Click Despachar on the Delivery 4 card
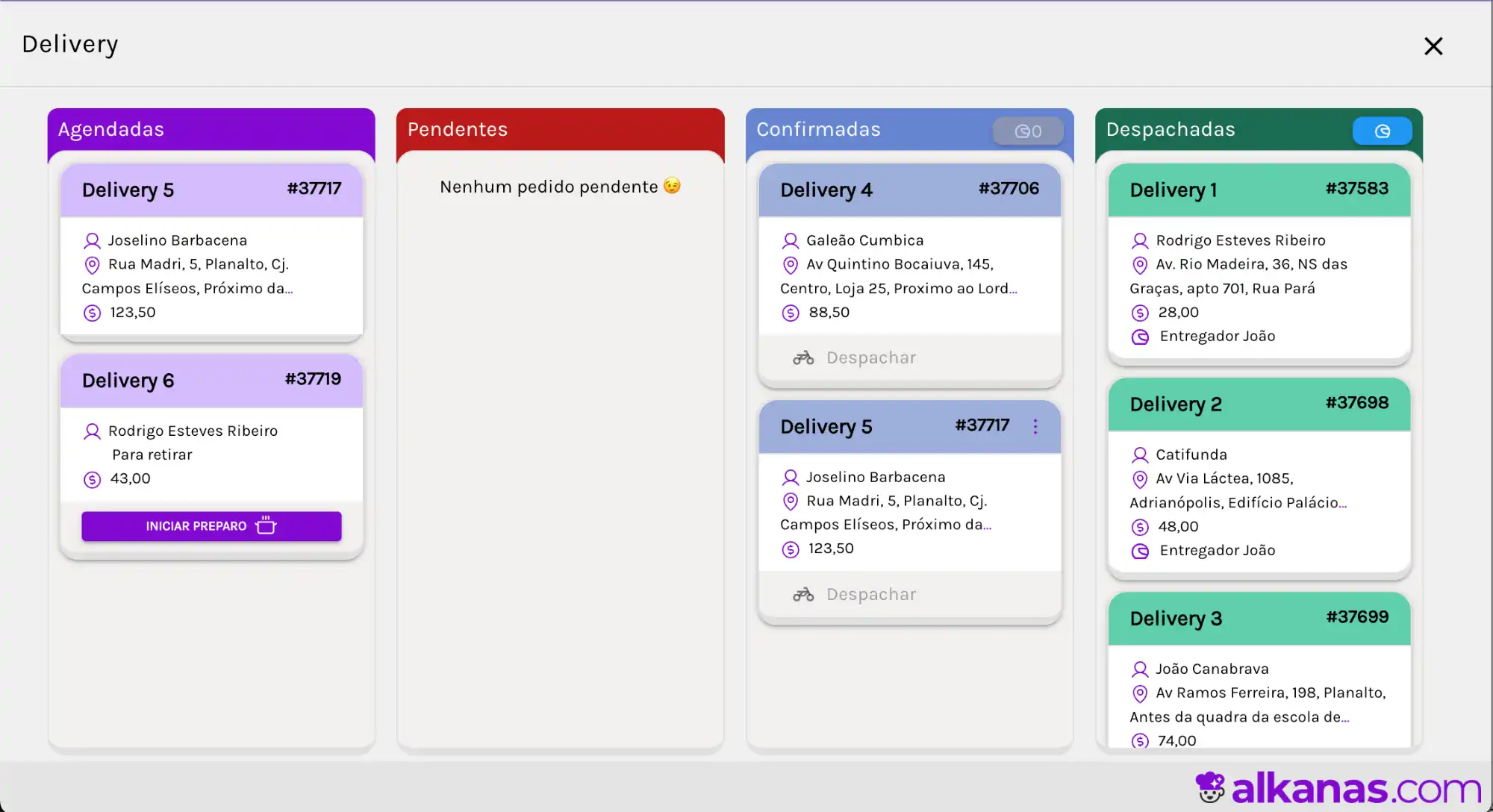The width and height of the screenshot is (1493, 812). (x=870, y=357)
